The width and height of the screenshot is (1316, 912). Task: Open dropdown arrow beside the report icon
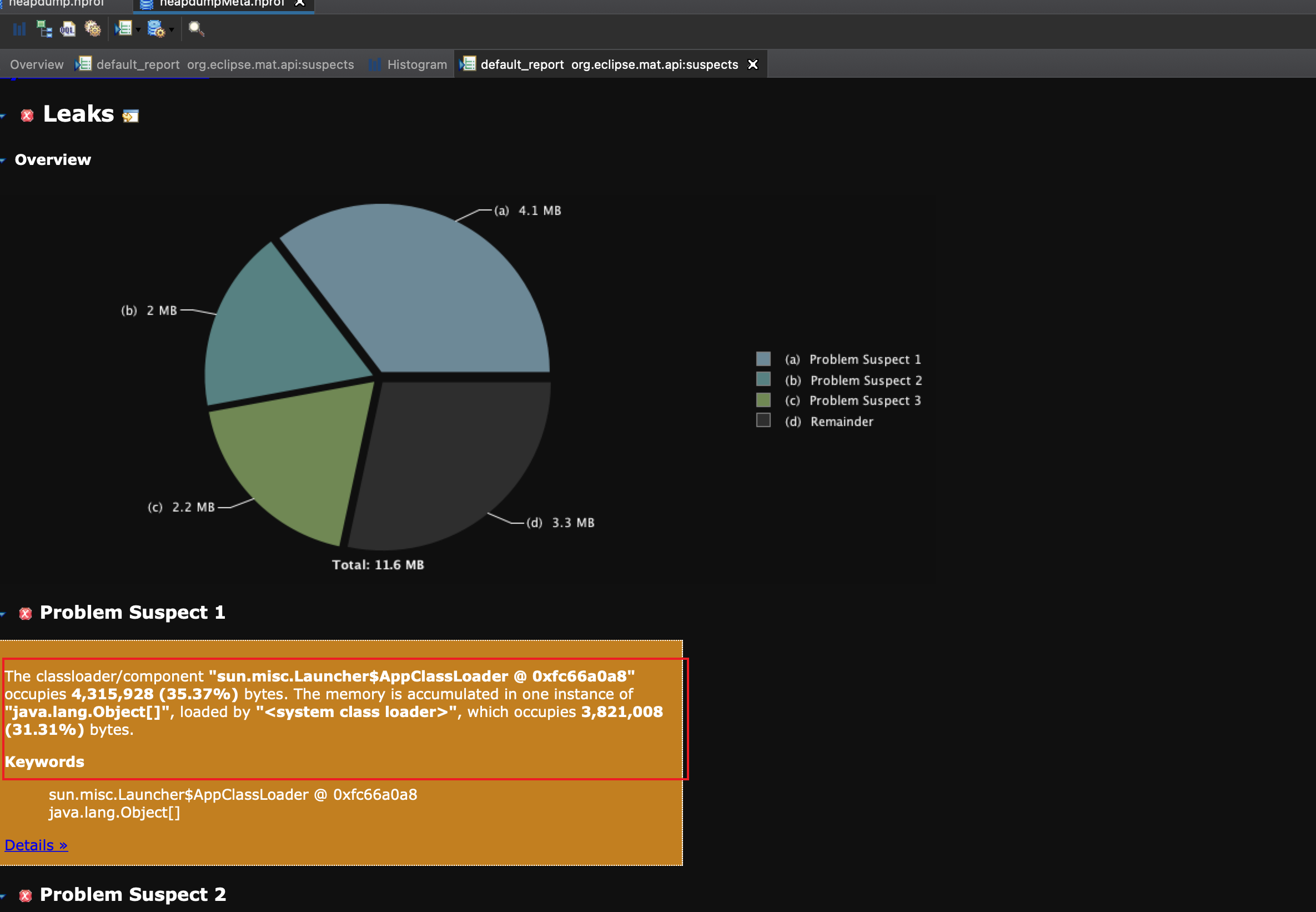(x=138, y=31)
